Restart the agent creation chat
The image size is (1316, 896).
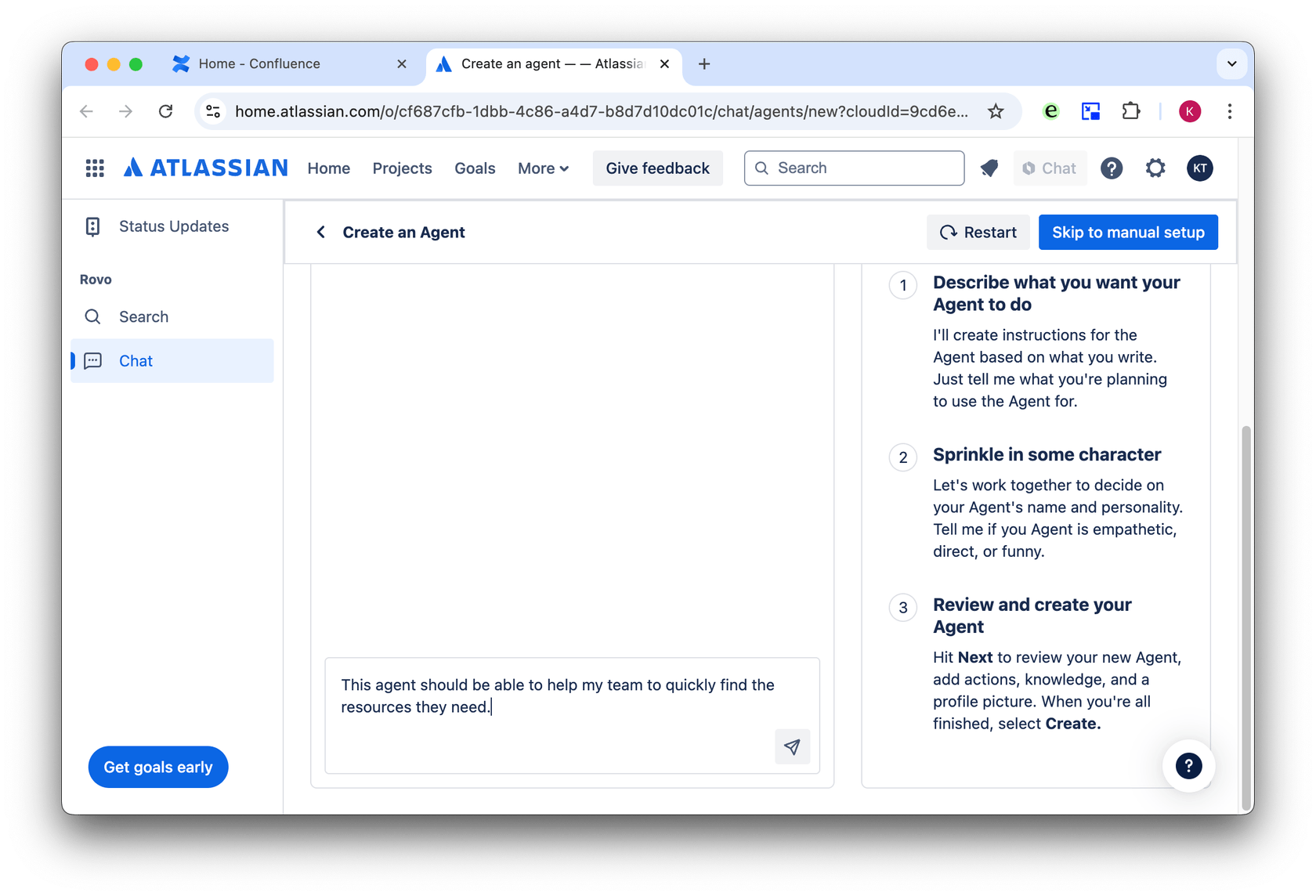coord(978,233)
